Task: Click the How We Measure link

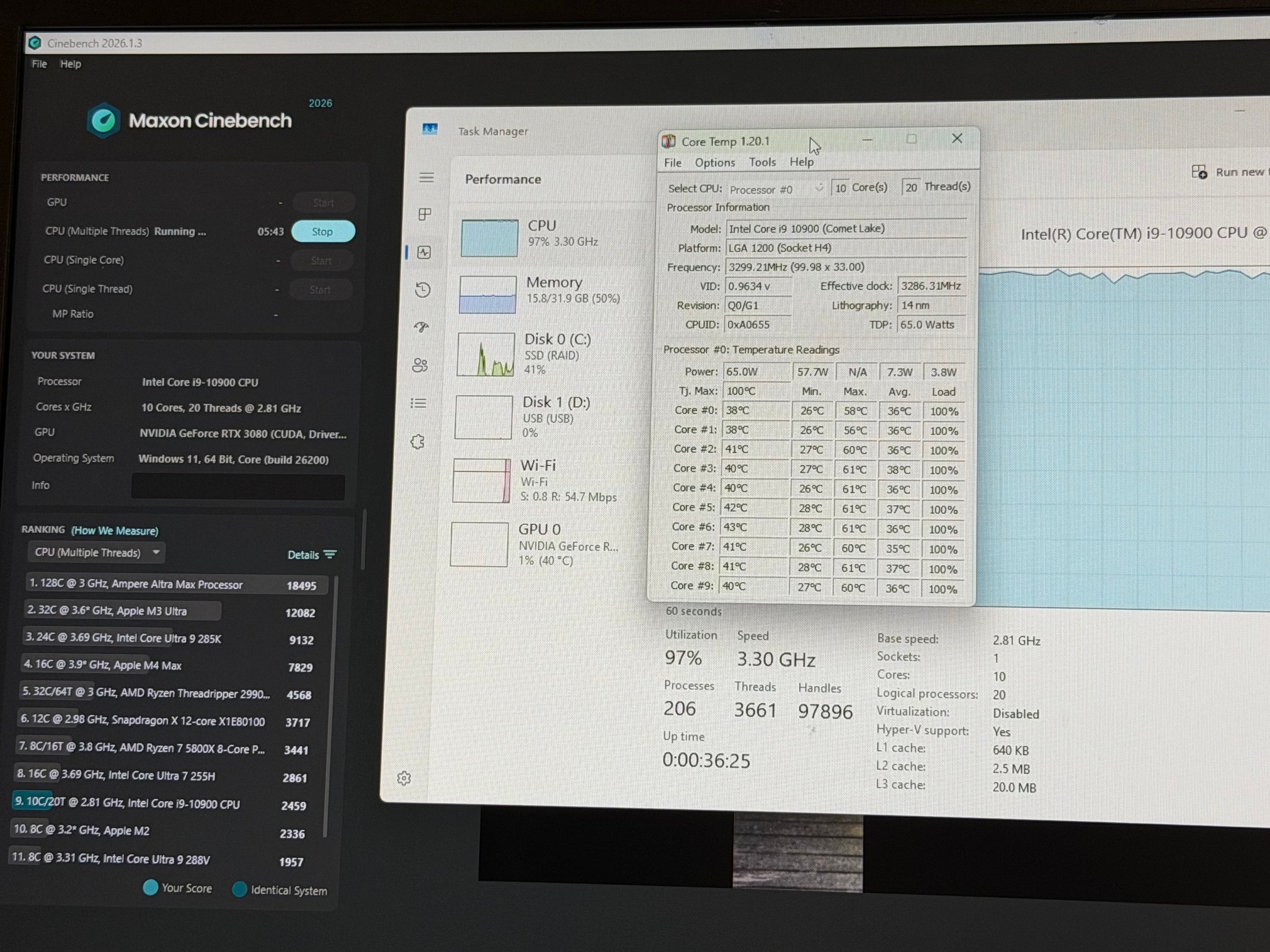Action: pos(115,531)
